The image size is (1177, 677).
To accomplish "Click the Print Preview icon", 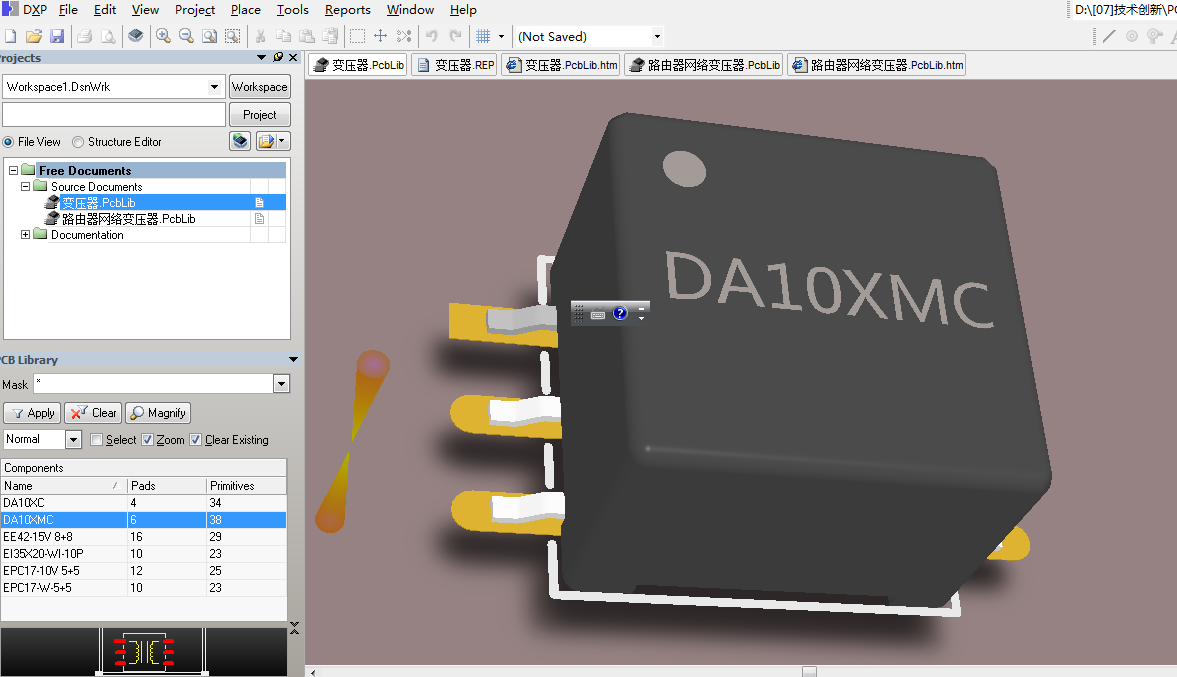I will tap(108, 36).
